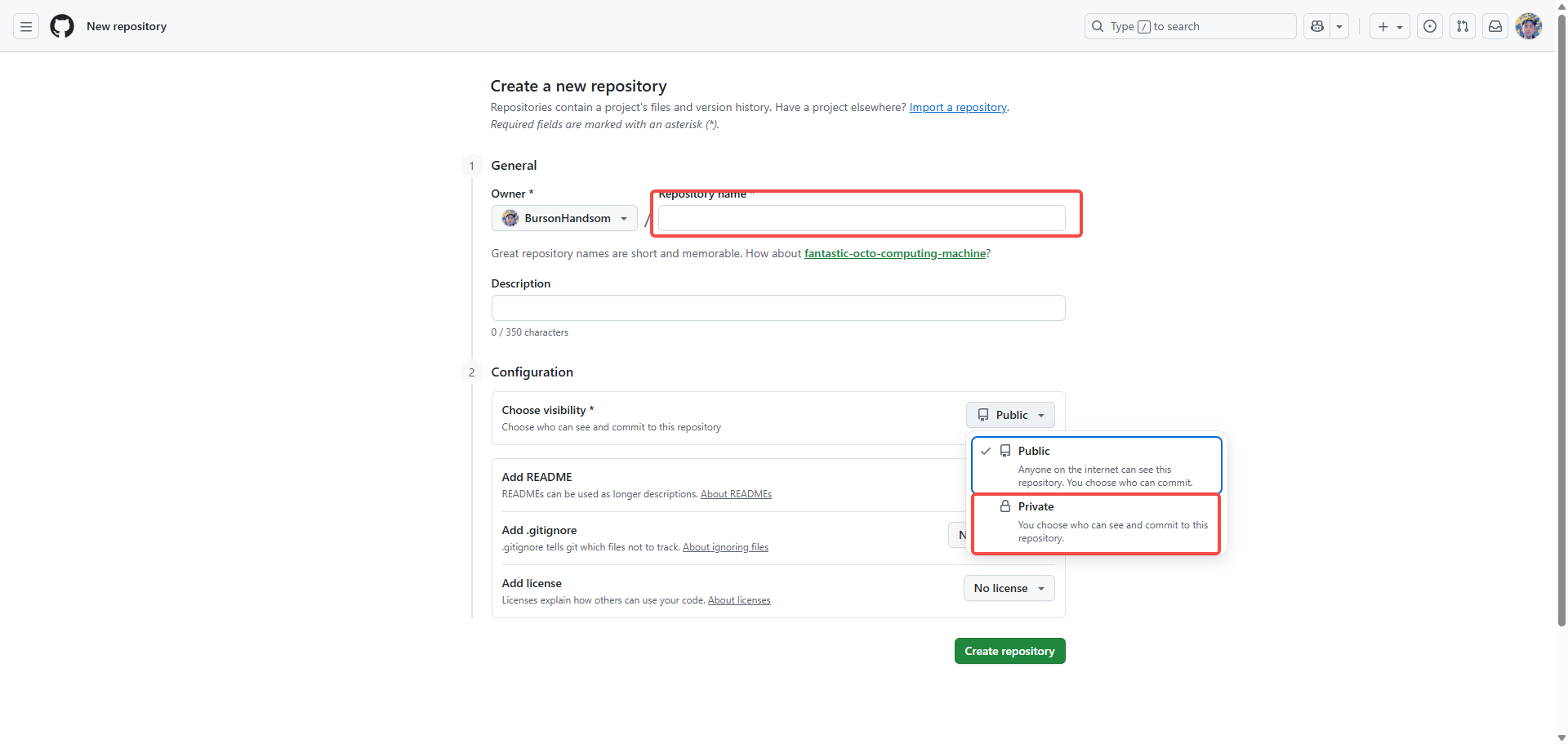
Task: Expand the plus create-new menu
Action: (x=1389, y=27)
